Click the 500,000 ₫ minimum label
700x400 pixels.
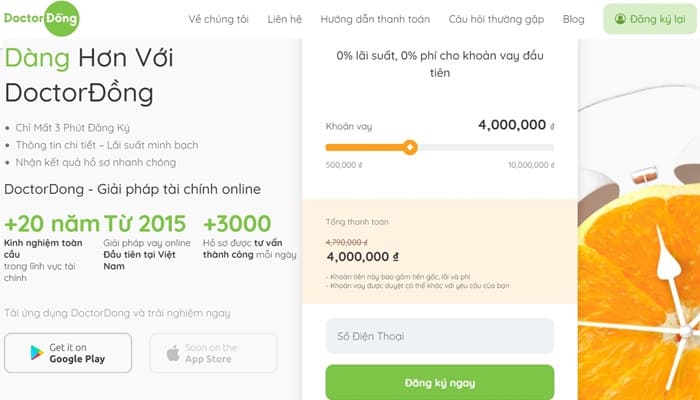click(343, 165)
